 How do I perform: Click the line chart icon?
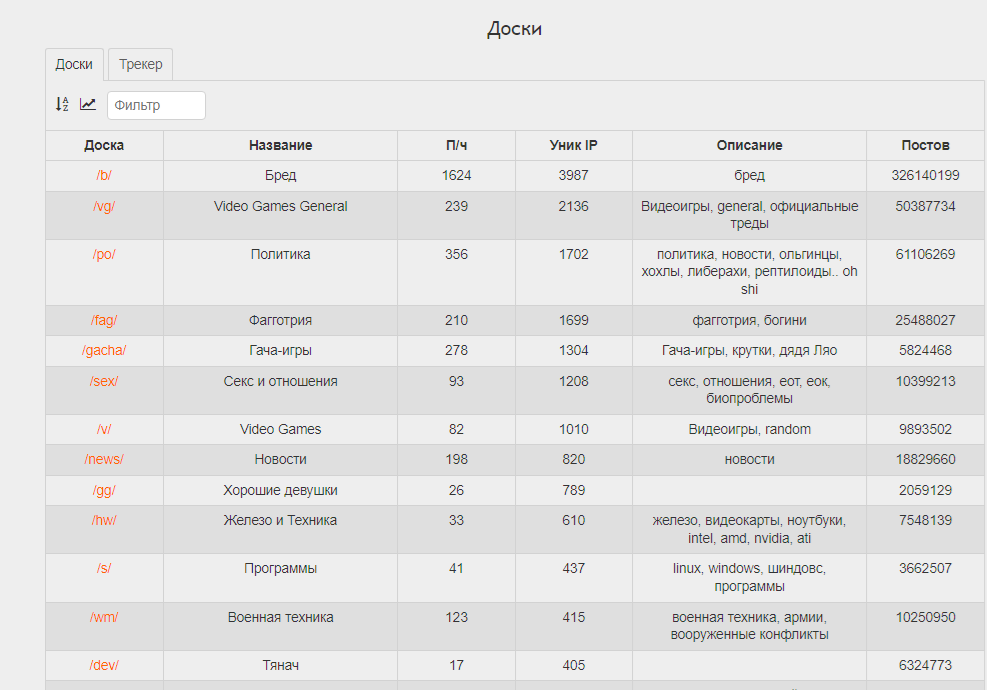tap(88, 104)
